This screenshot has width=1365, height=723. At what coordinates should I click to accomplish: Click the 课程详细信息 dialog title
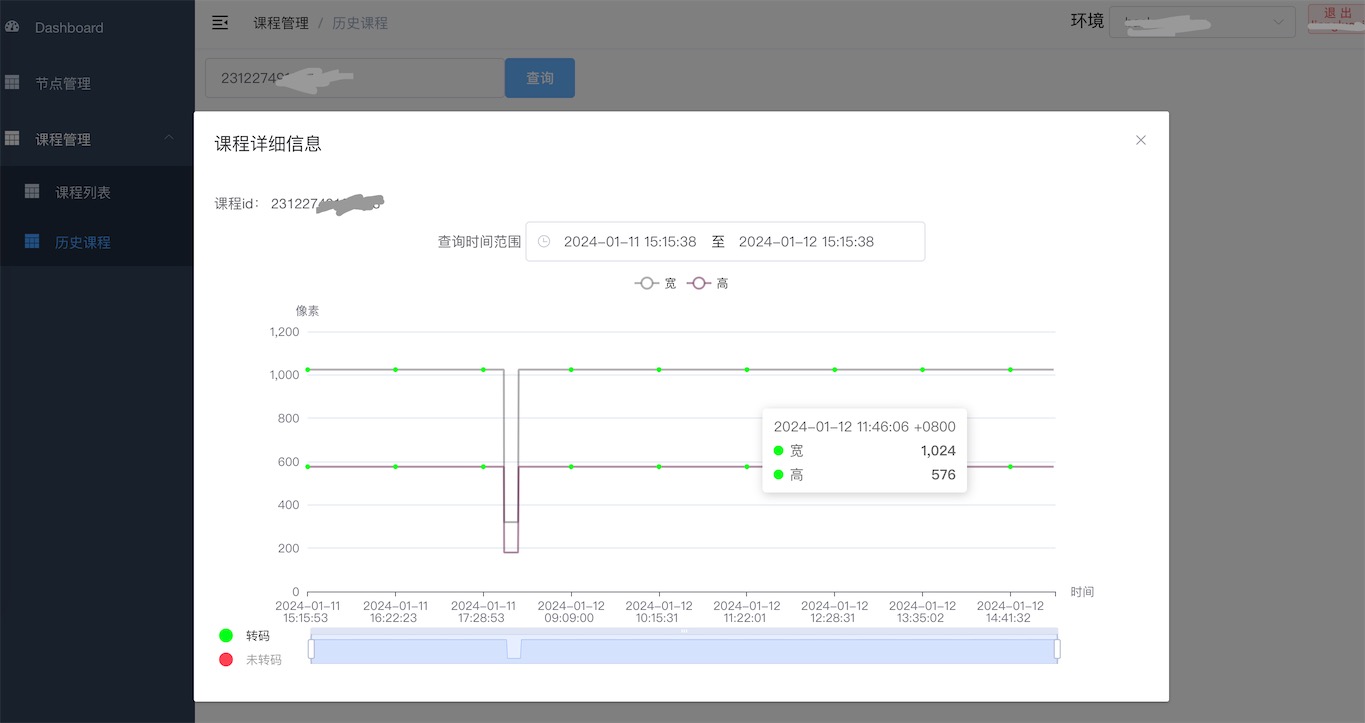tap(268, 144)
